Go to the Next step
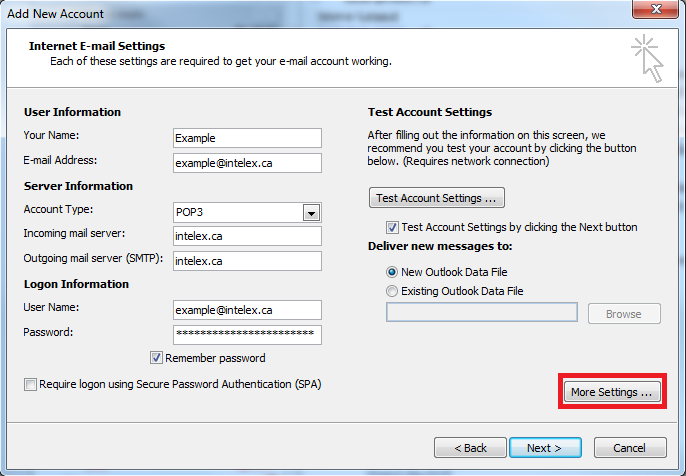686x476 pixels. pyautogui.click(x=545, y=448)
